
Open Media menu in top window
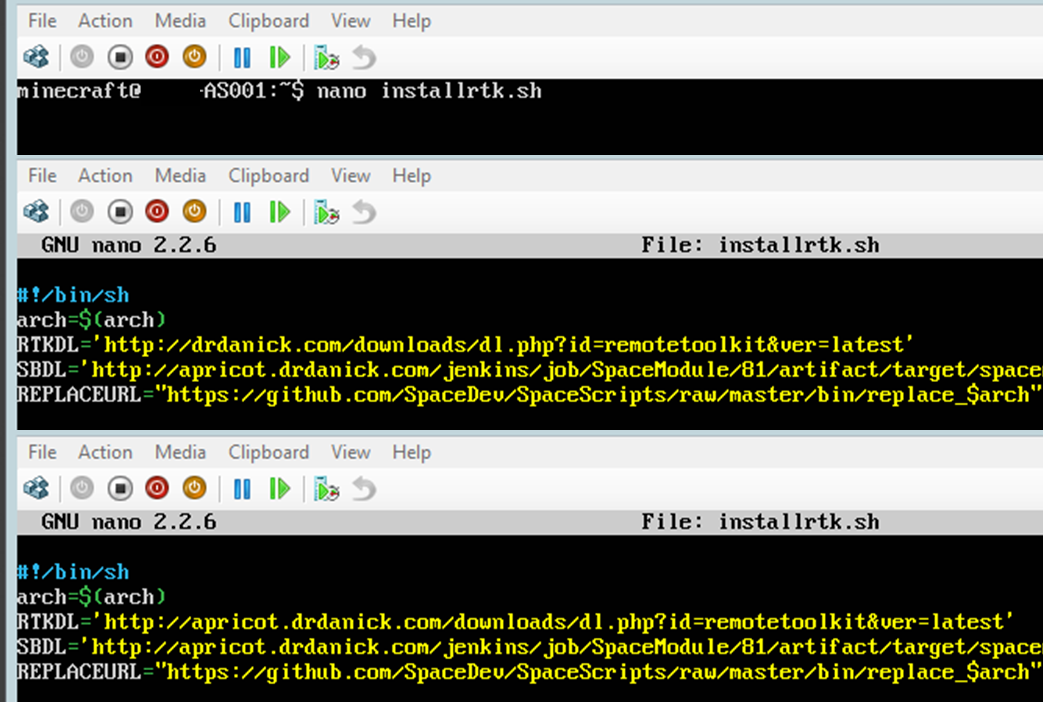tap(180, 21)
